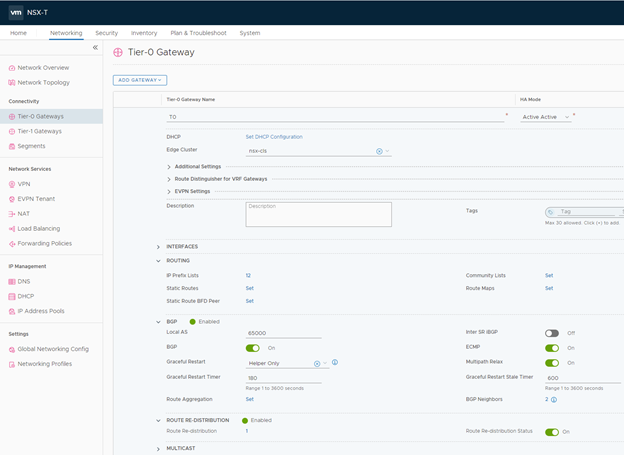
Task: Click the Tier-1 Gateways sidebar icon
Action: (x=12, y=131)
